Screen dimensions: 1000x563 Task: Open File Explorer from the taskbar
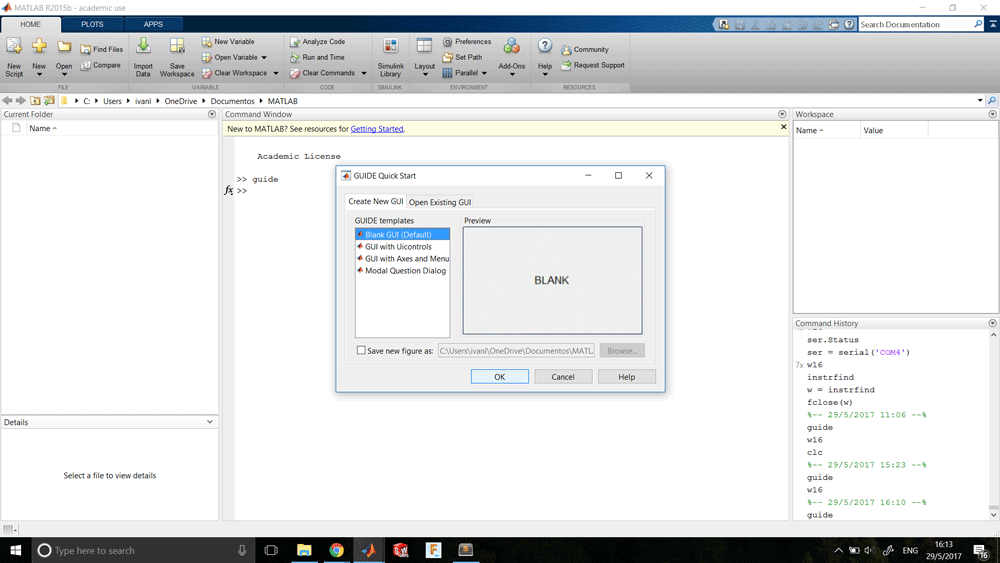[x=304, y=550]
